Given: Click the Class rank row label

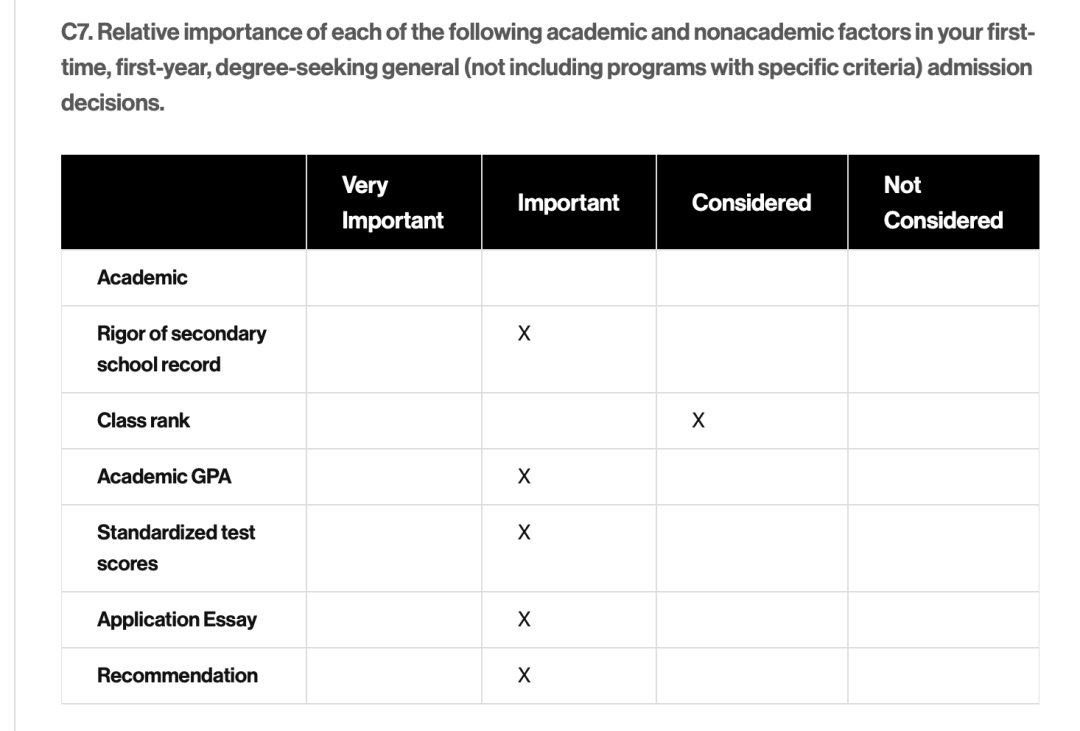Looking at the screenshot, I should (143, 420).
